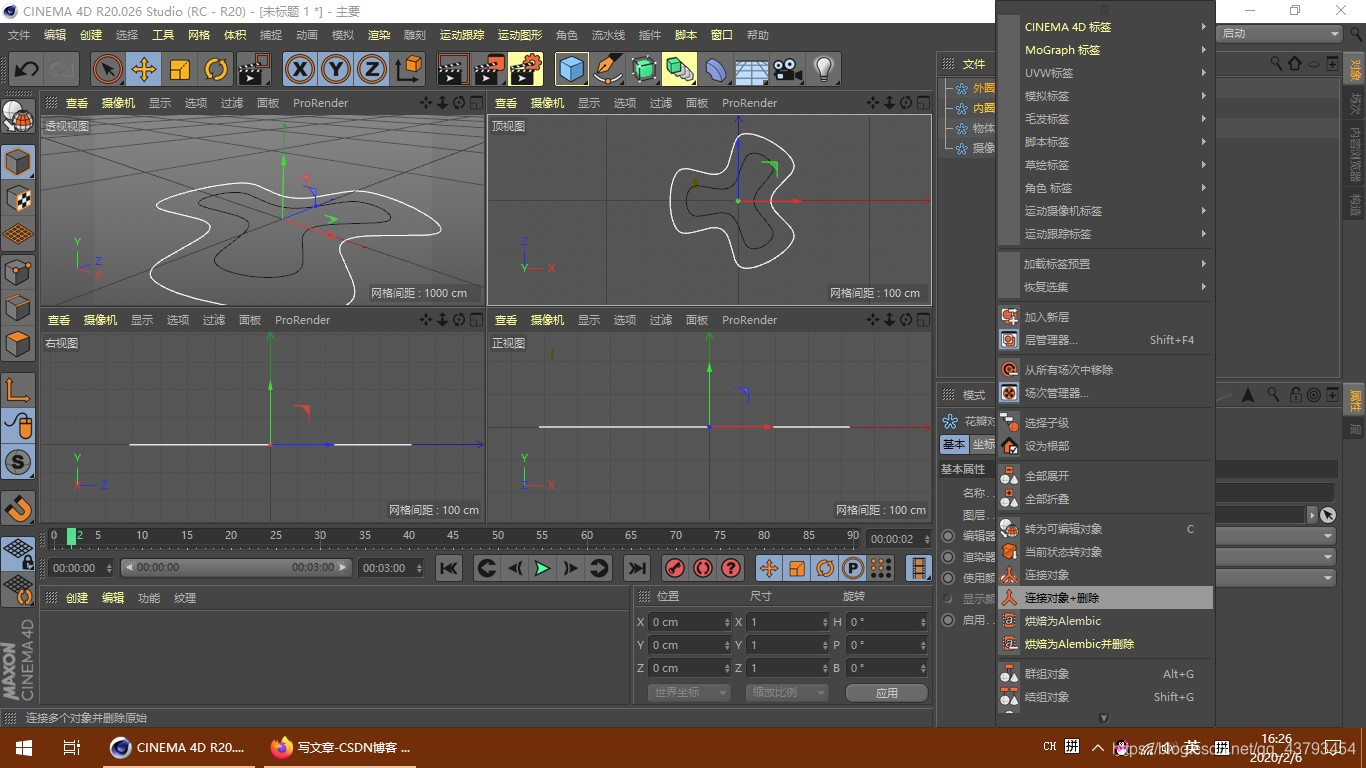Click Render View clapperboard icon
The width and height of the screenshot is (1366, 768).
(x=453, y=69)
